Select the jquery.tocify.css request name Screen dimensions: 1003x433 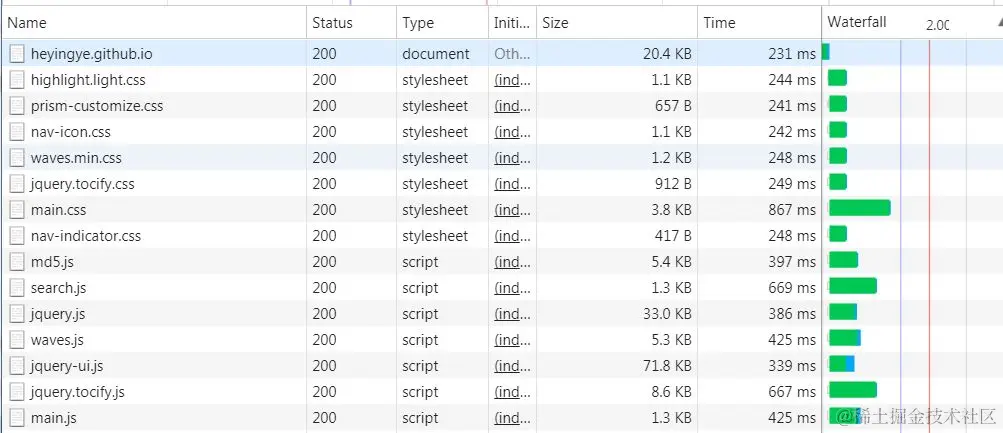click(x=83, y=184)
